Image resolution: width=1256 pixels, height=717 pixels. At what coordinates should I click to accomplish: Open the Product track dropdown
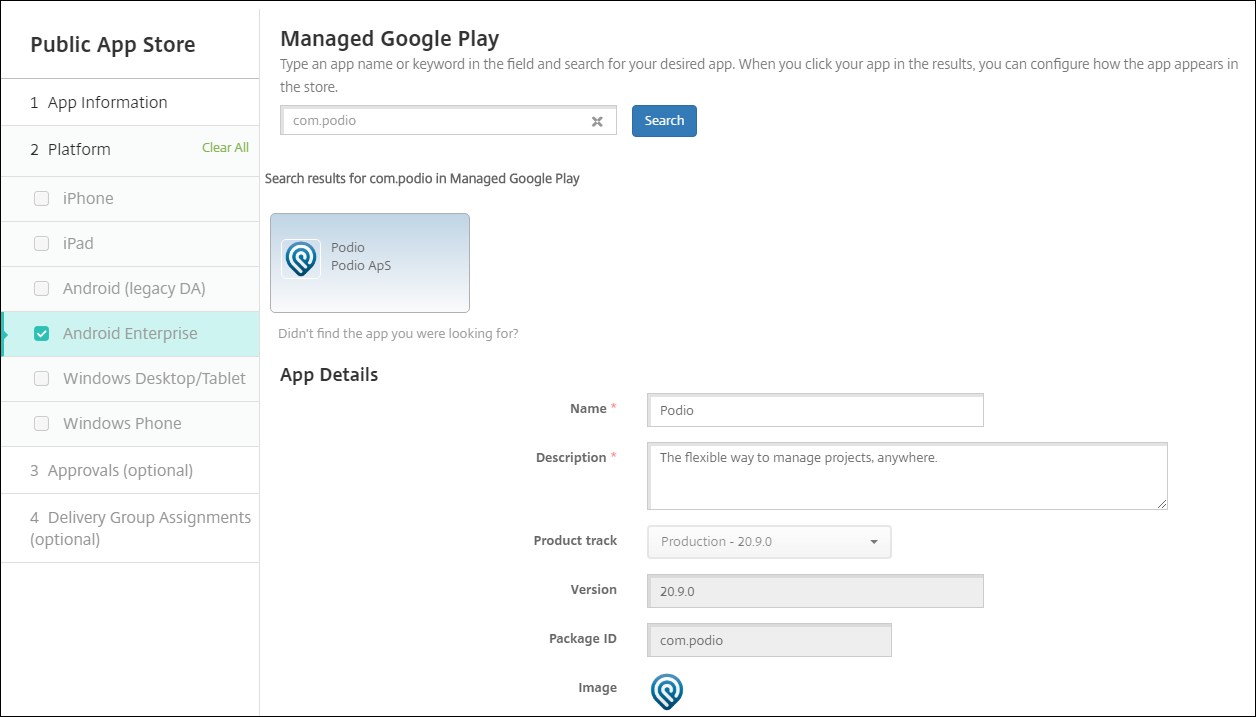tap(769, 542)
